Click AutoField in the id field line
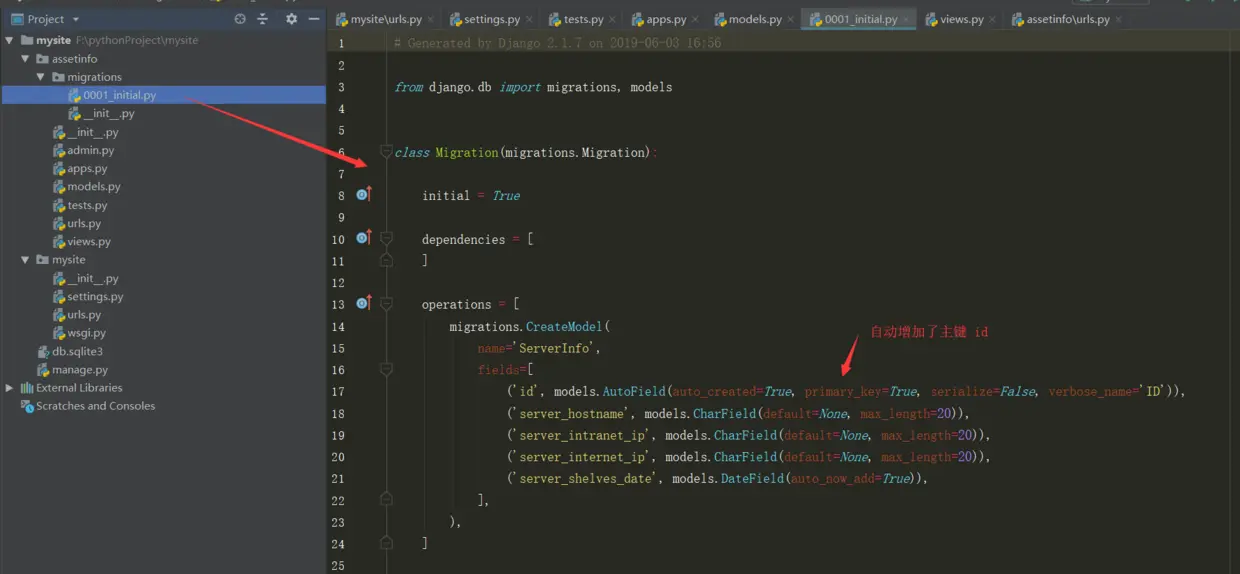 coord(634,392)
